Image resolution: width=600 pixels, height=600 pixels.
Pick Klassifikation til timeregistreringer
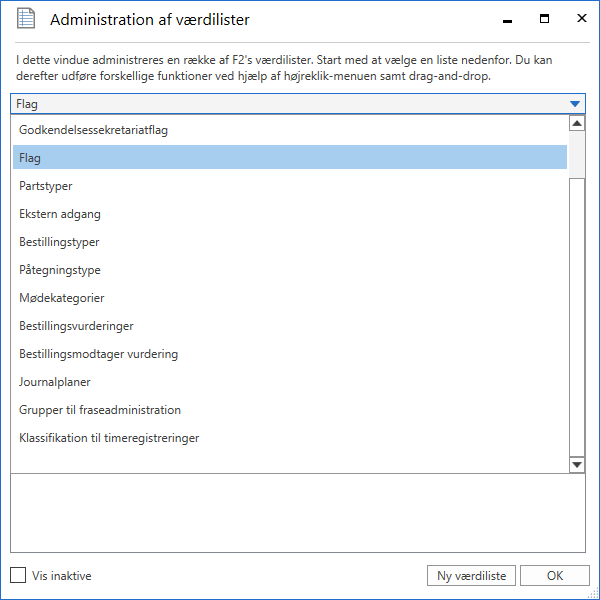pos(109,438)
